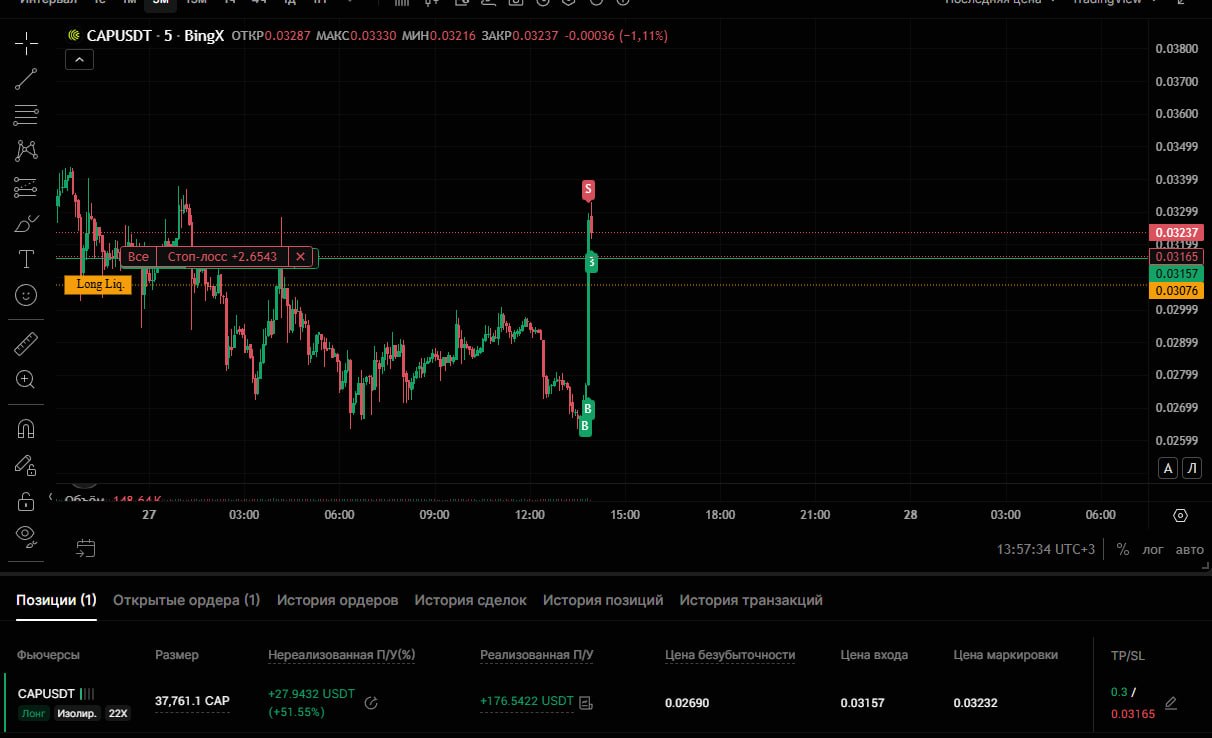Select the trend line drawing tool

(x=26, y=79)
